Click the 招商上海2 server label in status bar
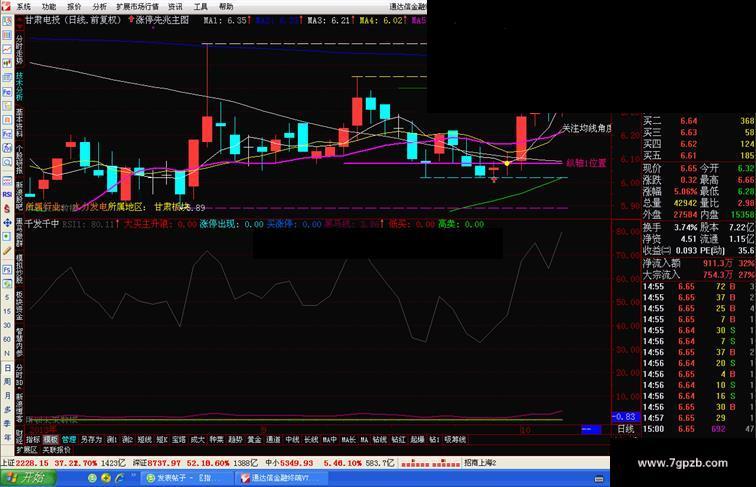756x487 pixels. [480, 463]
